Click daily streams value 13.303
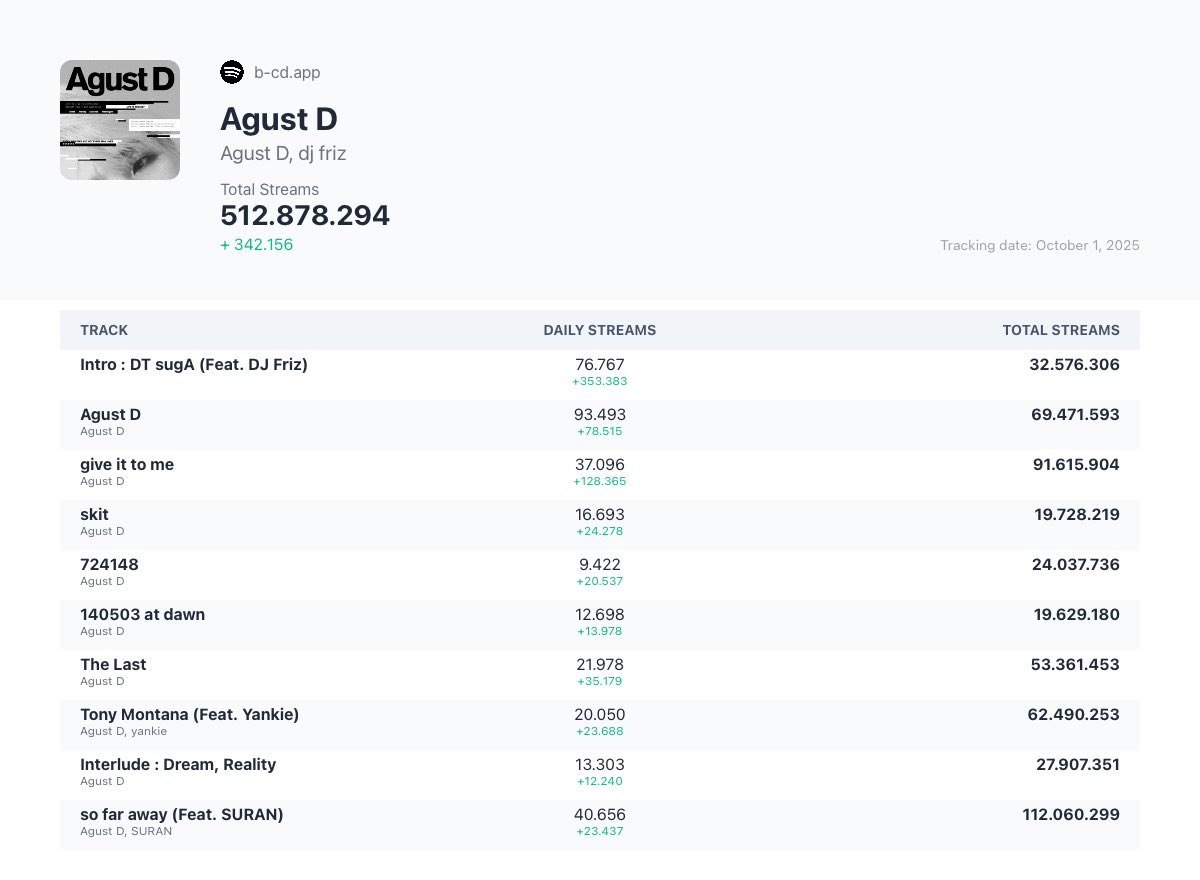The width and height of the screenshot is (1200, 880). click(x=600, y=765)
